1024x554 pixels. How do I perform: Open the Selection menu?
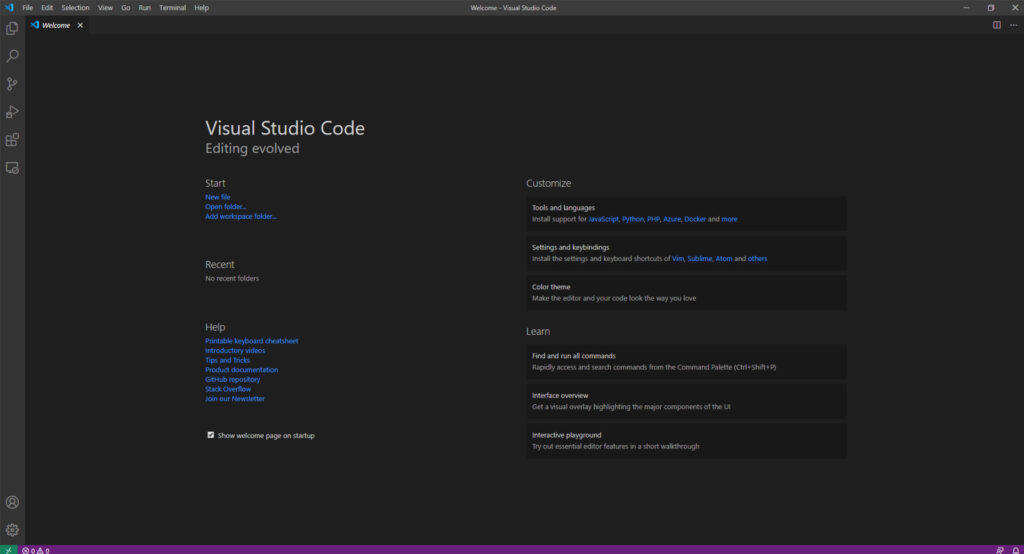[x=75, y=8]
